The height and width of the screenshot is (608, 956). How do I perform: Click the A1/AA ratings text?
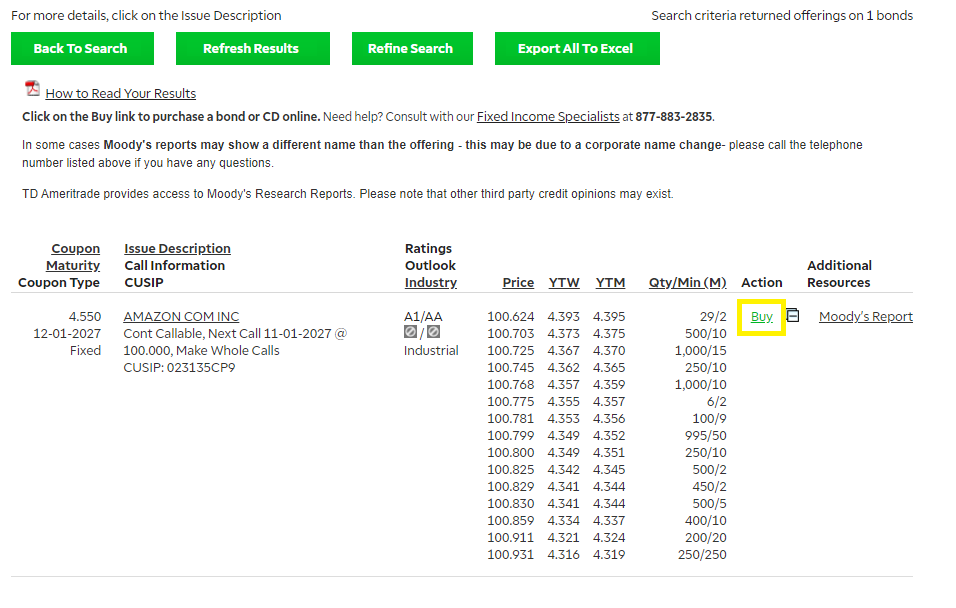tap(423, 317)
